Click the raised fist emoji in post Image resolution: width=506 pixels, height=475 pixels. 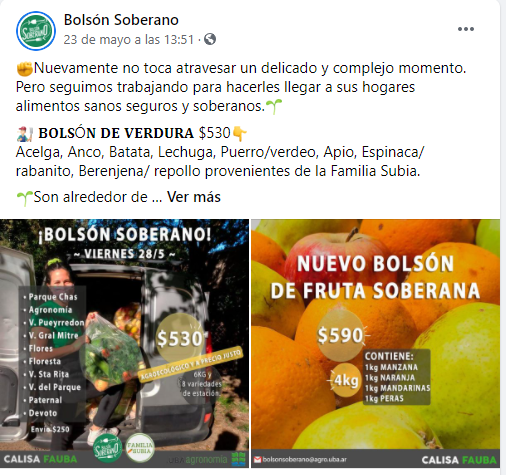point(24,68)
